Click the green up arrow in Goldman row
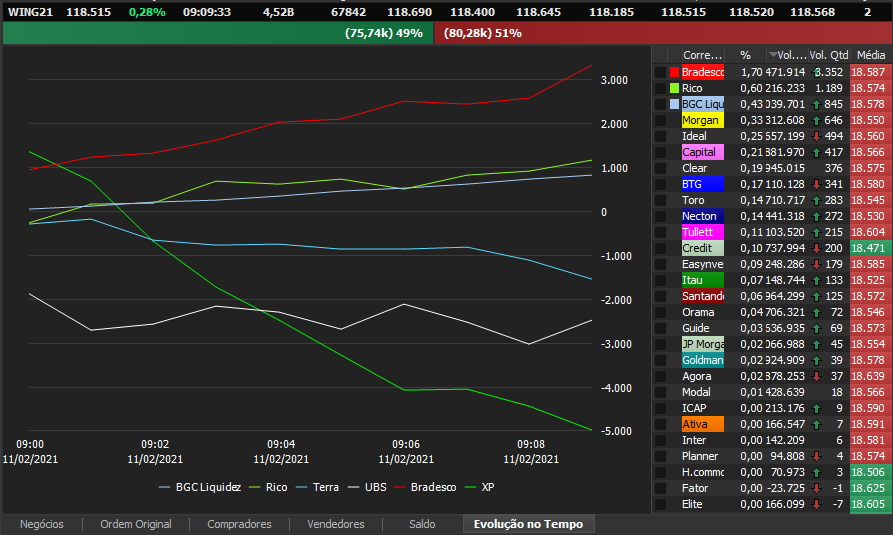 coord(816,360)
